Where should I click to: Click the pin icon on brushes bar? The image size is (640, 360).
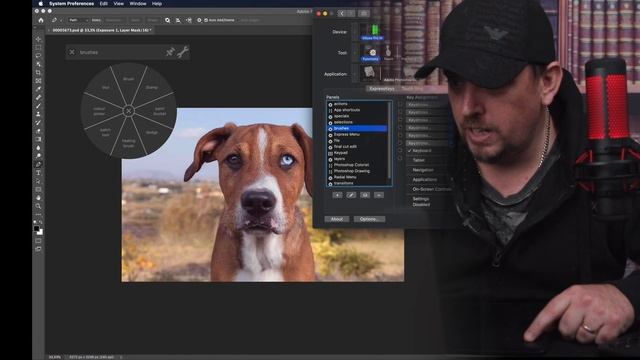coord(170,52)
